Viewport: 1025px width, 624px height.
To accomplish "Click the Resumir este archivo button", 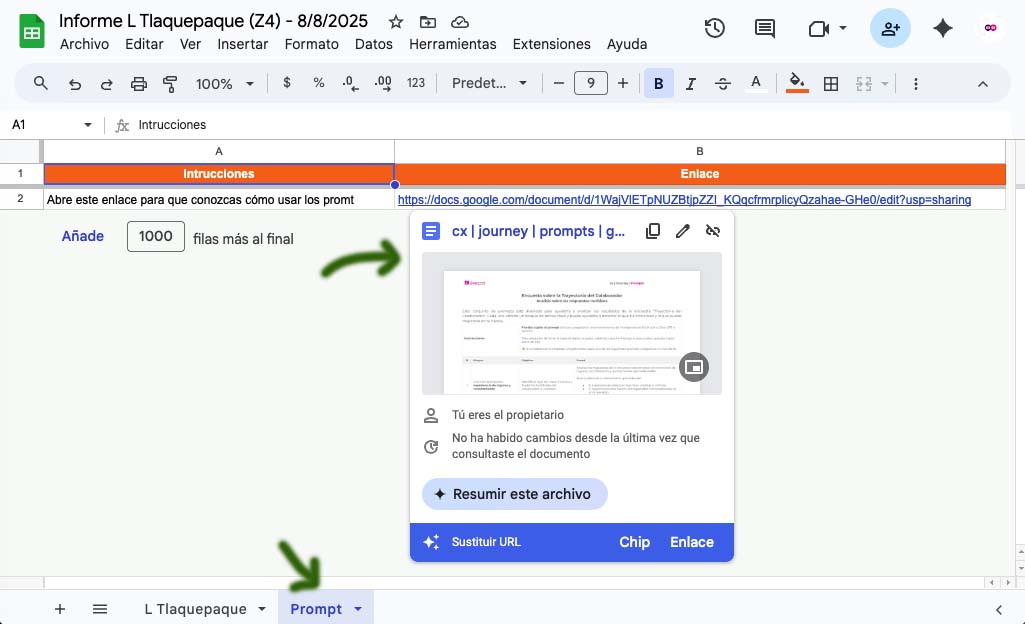I will click(514, 494).
